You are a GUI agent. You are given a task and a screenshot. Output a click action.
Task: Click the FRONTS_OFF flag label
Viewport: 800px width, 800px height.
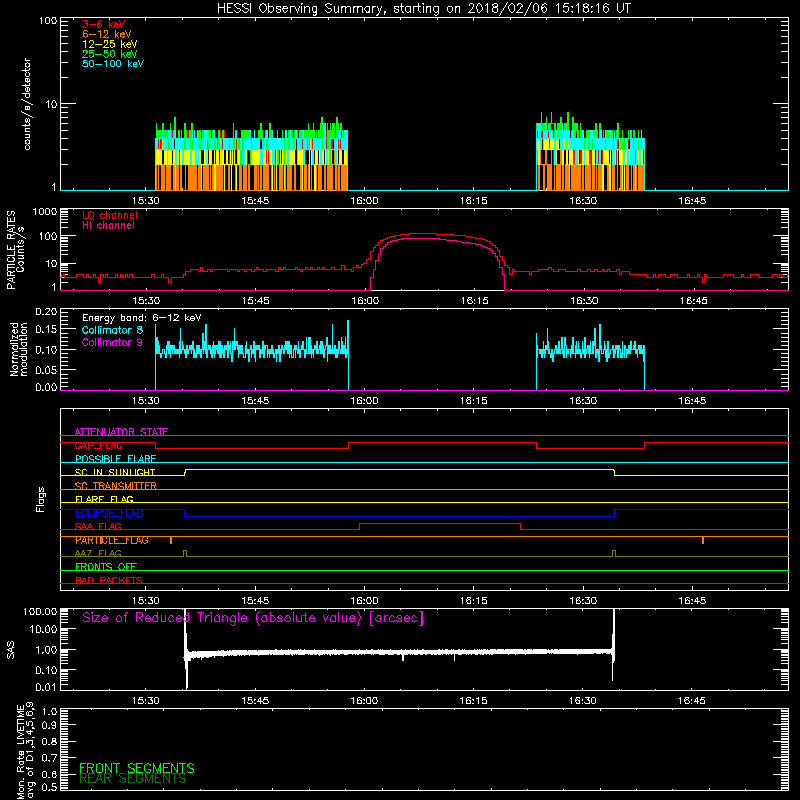click(106, 567)
